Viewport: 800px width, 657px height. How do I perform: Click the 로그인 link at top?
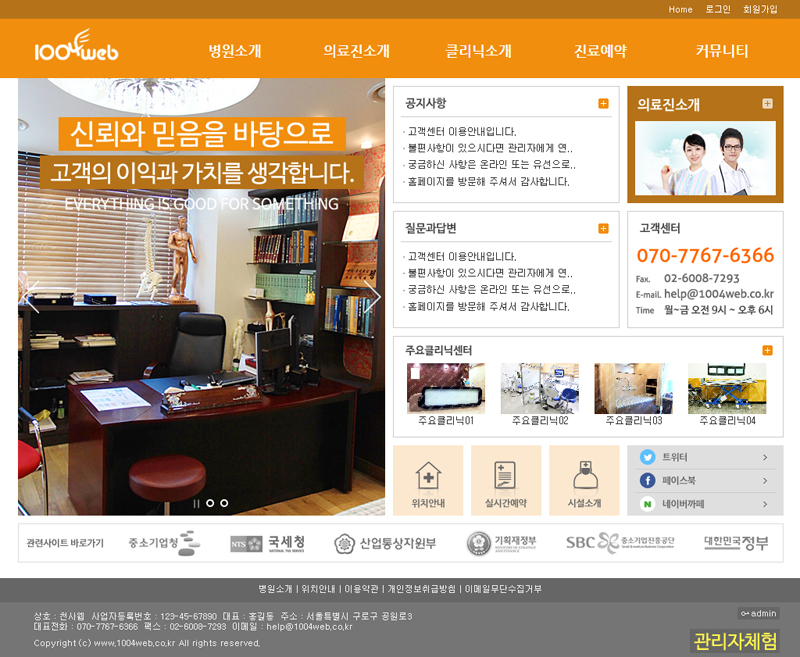718,9
